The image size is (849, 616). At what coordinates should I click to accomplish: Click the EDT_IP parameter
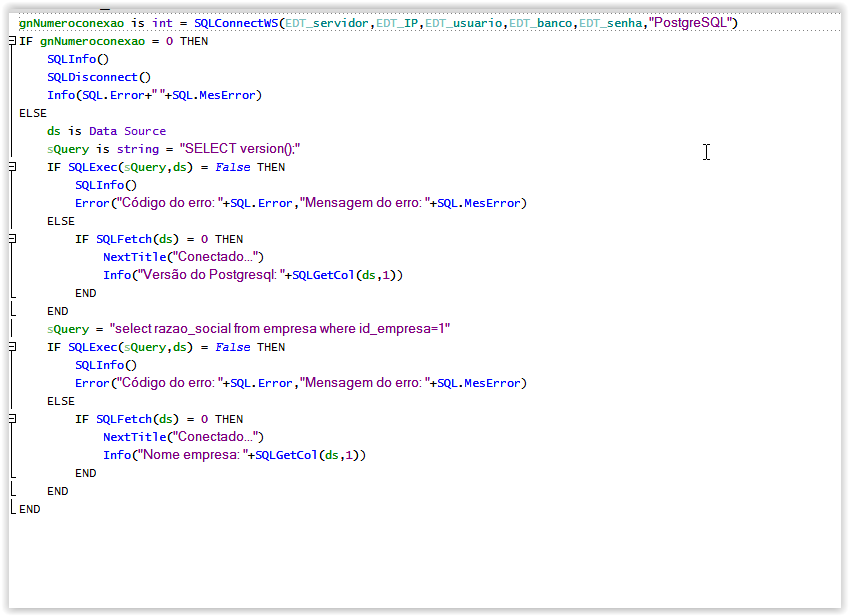(x=397, y=23)
